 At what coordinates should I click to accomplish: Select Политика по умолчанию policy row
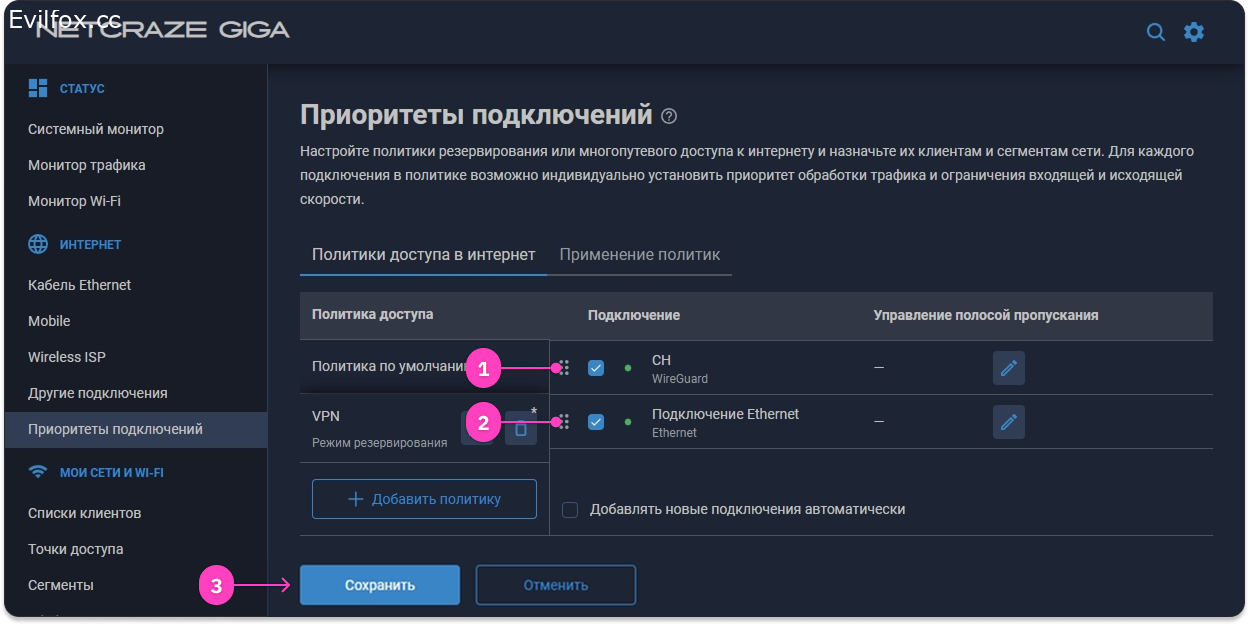tap(390, 367)
